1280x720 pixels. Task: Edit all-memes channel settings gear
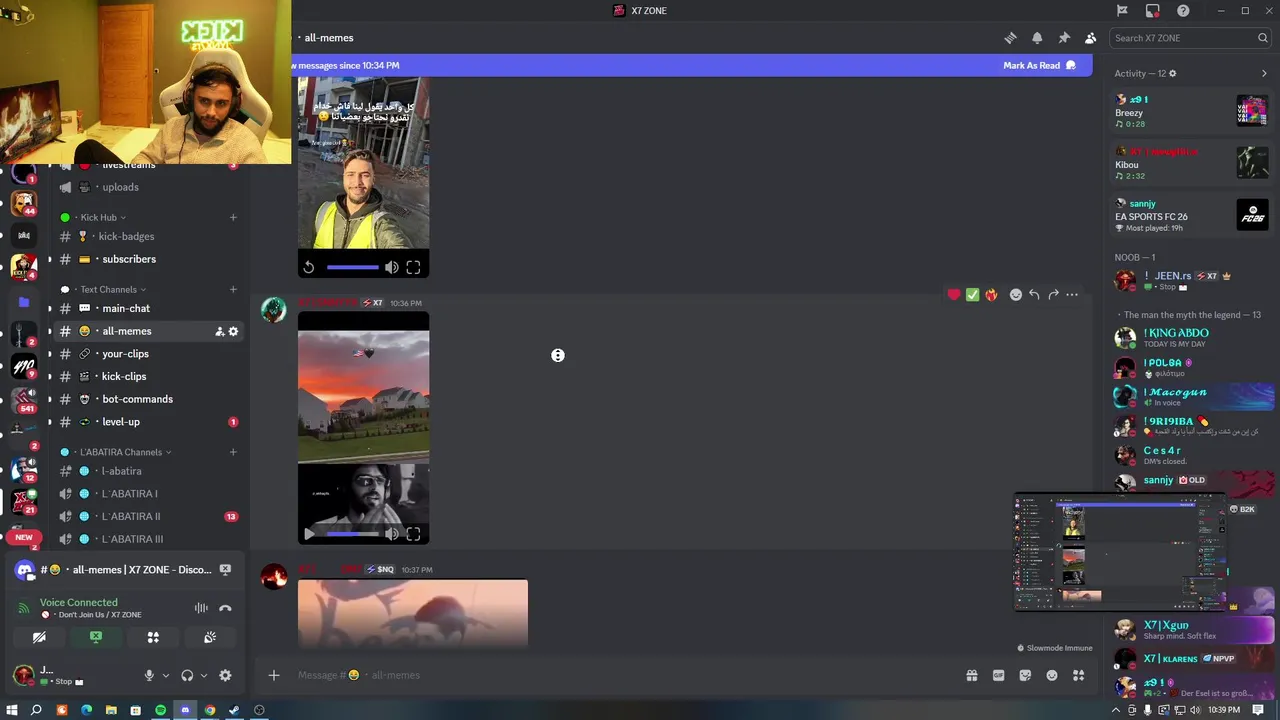point(233,331)
